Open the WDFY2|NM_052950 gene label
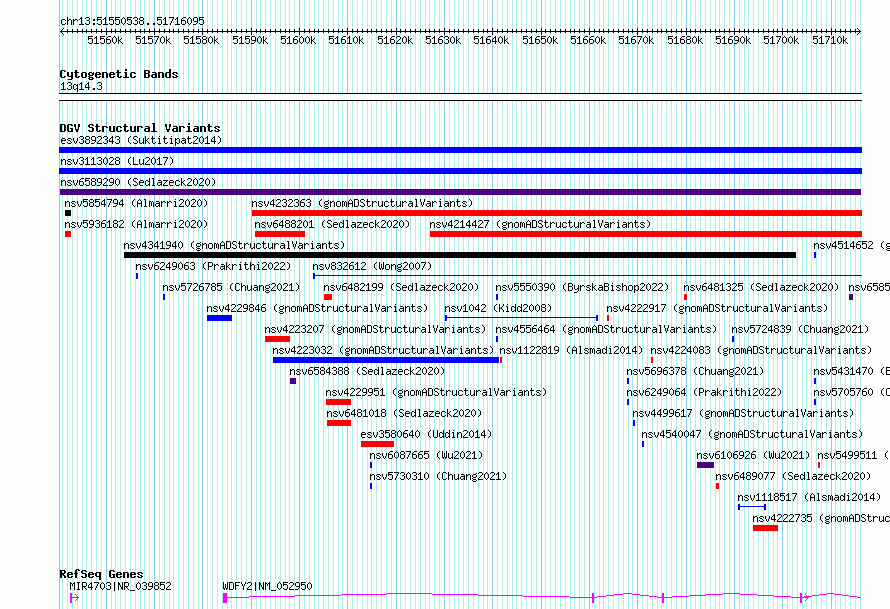The height and width of the screenshot is (609, 890). tap(267, 586)
